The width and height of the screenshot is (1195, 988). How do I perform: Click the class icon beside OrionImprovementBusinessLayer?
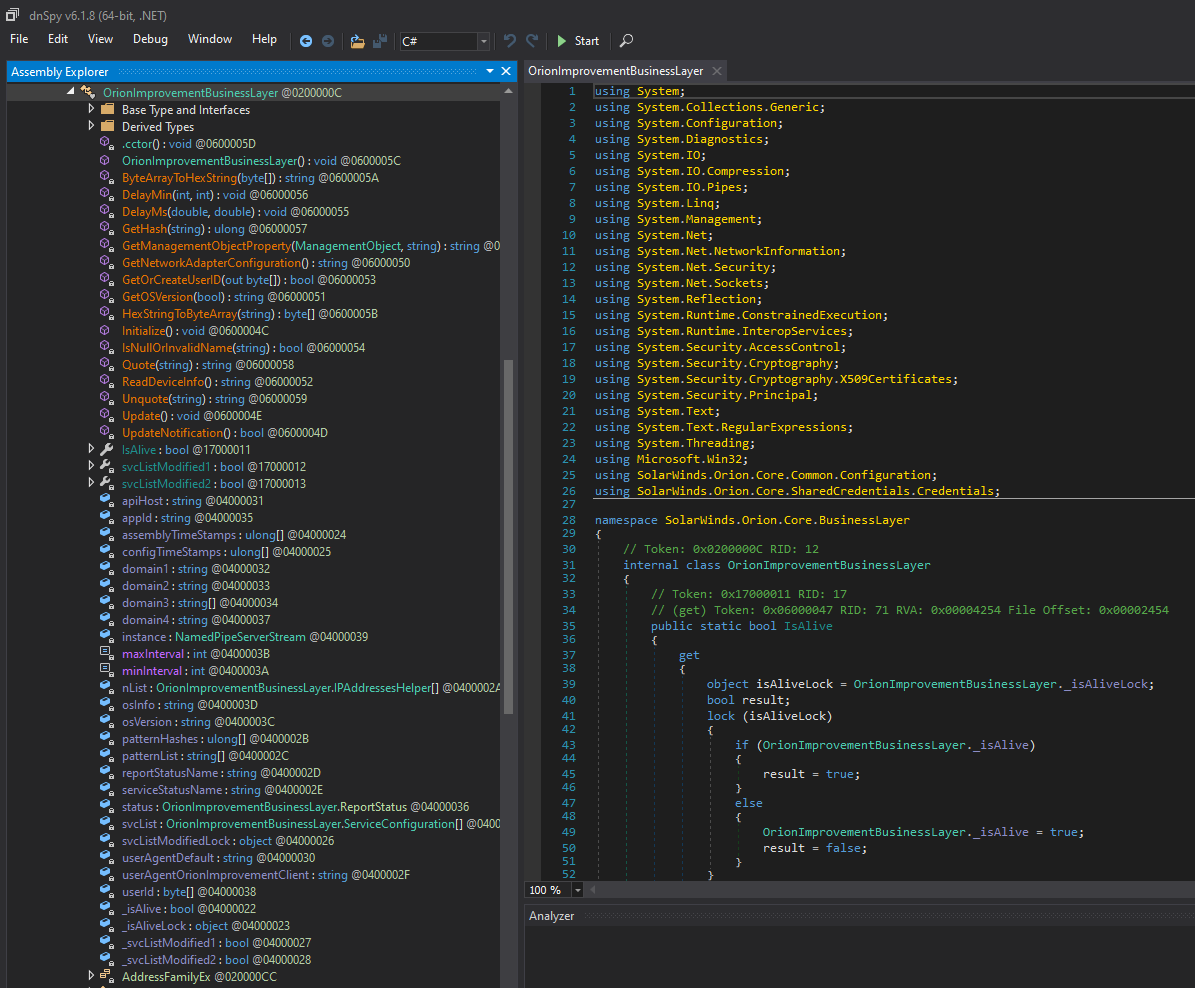[88, 91]
